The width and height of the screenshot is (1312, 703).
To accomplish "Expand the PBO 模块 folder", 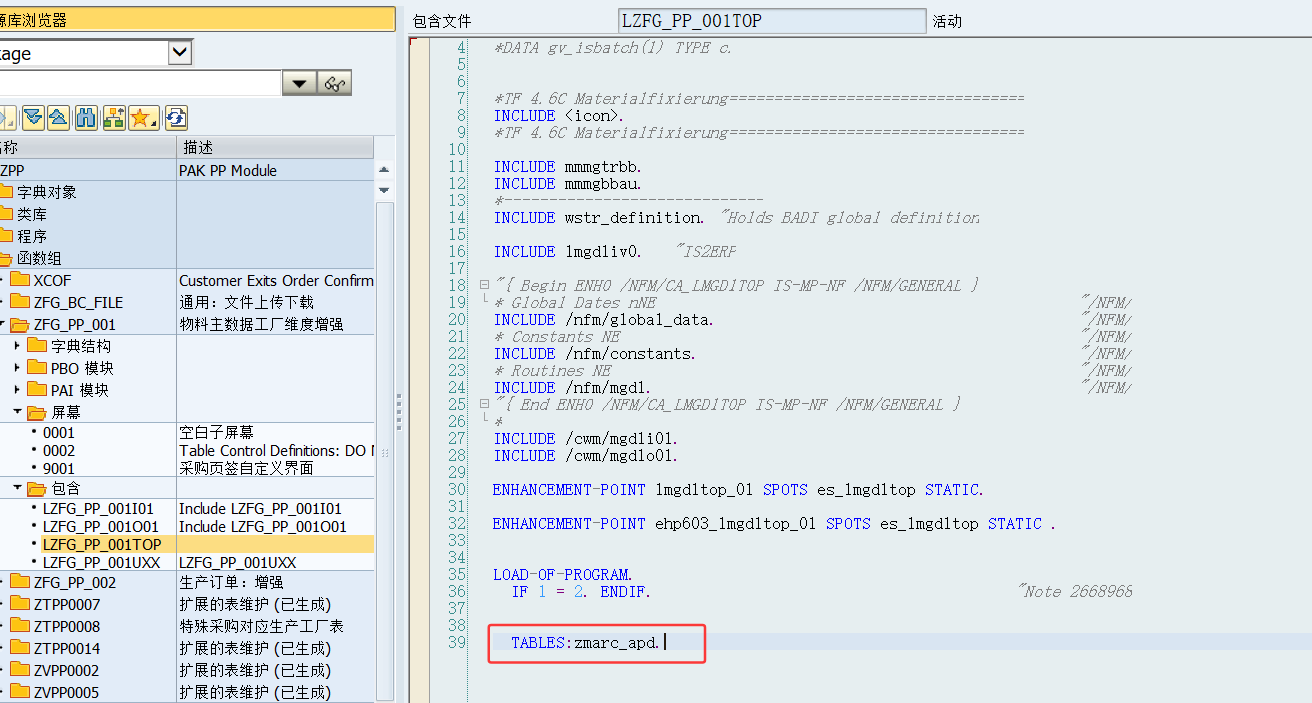I will (x=17, y=367).
